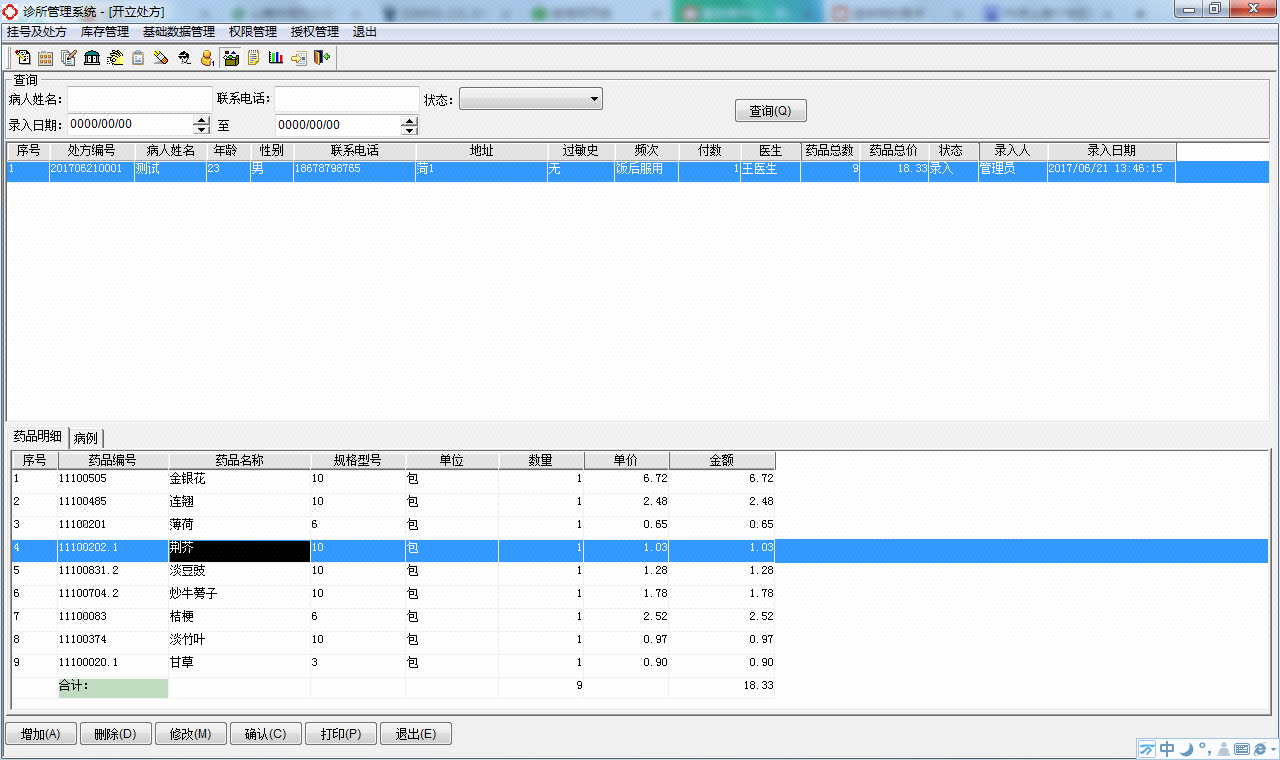Click the box with shapes toolbar icon
This screenshot has height=760, width=1280.
tap(231, 58)
